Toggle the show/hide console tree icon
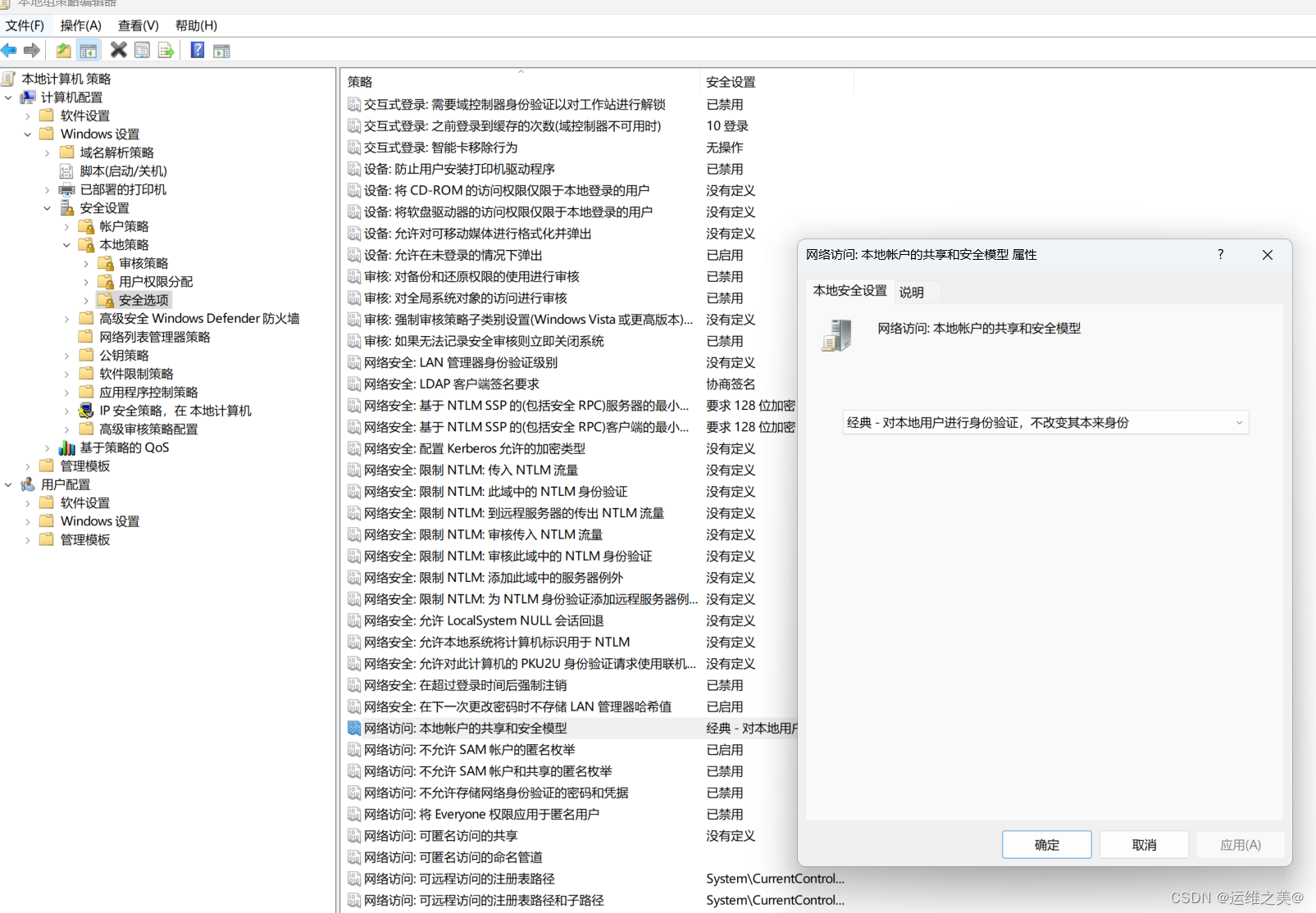Viewport: 1316px width, 913px height. (89, 51)
